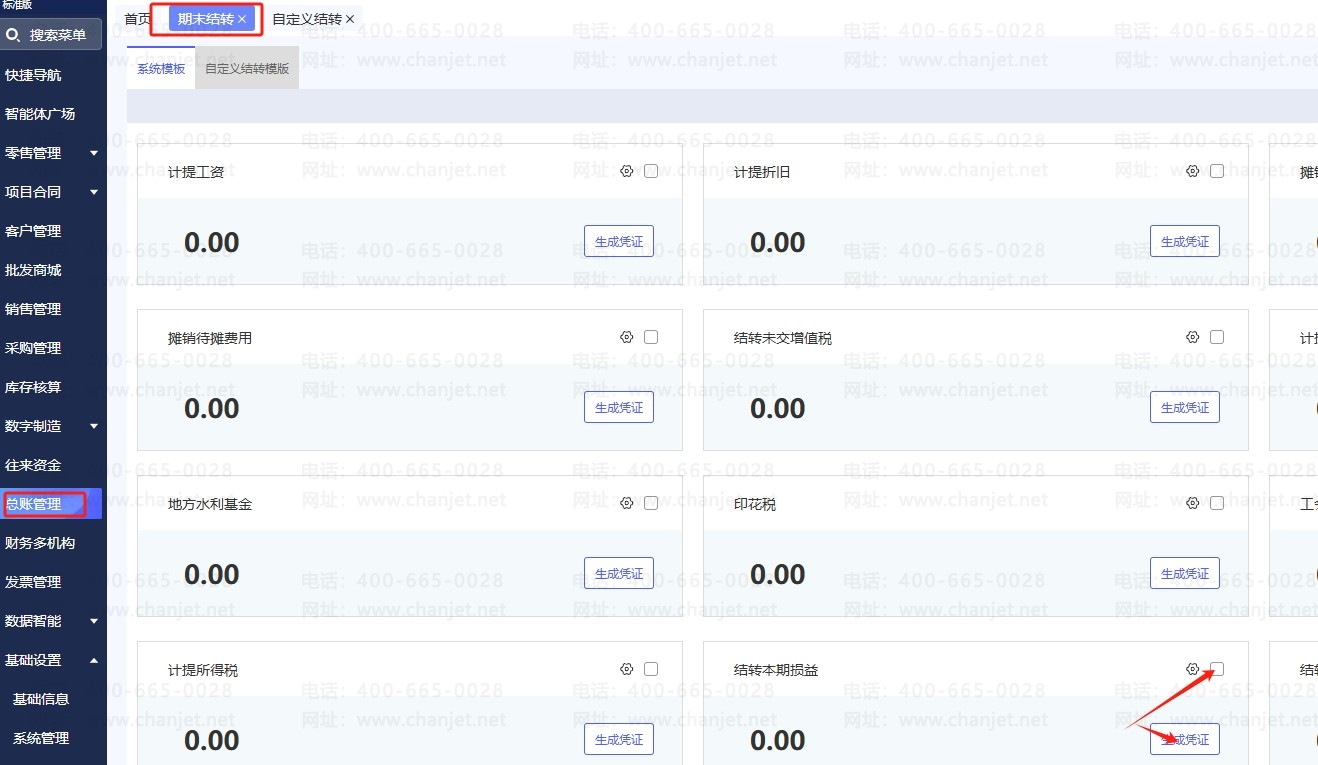Expand the 项目合同 menu arrow
The width and height of the screenshot is (1318, 765).
(x=94, y=192)
